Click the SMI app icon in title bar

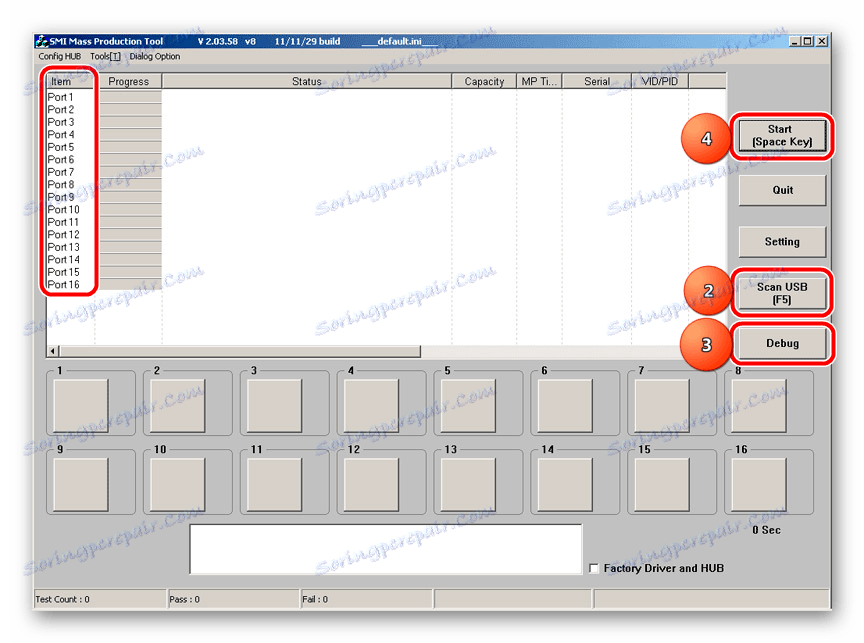[42, 41]
